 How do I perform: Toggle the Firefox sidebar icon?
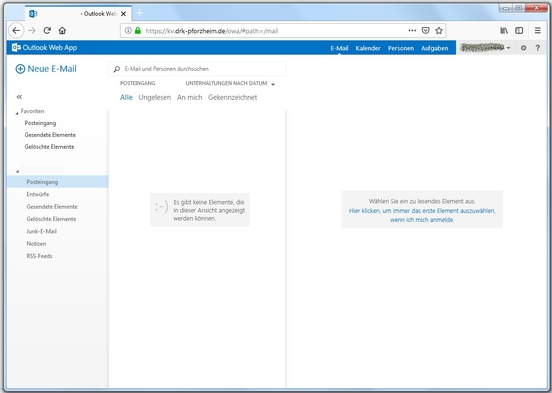[519, 31]
